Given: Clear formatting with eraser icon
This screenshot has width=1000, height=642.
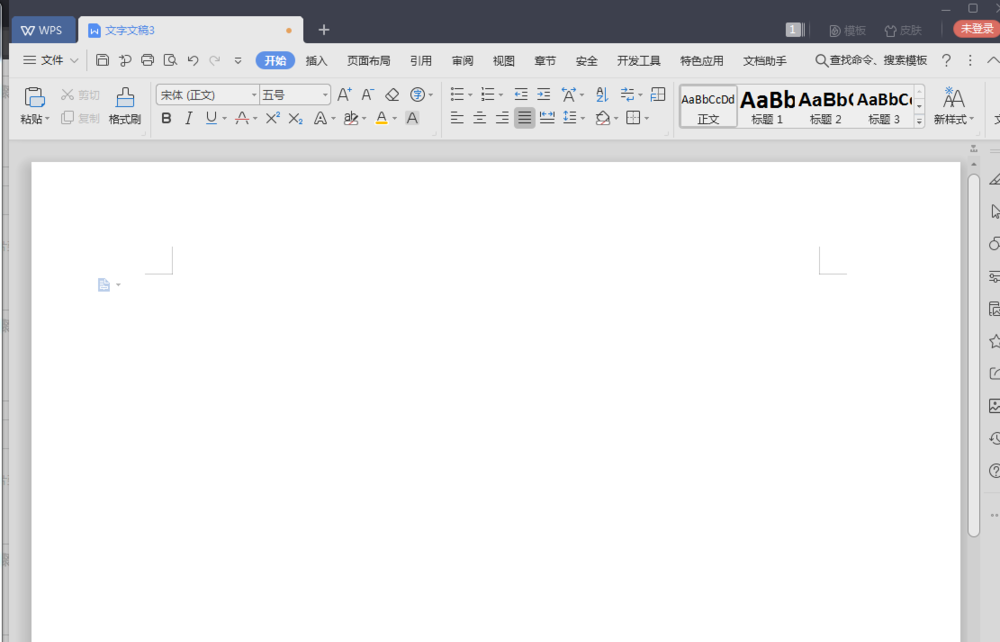Looking at the screenshot, I should 392,95.
